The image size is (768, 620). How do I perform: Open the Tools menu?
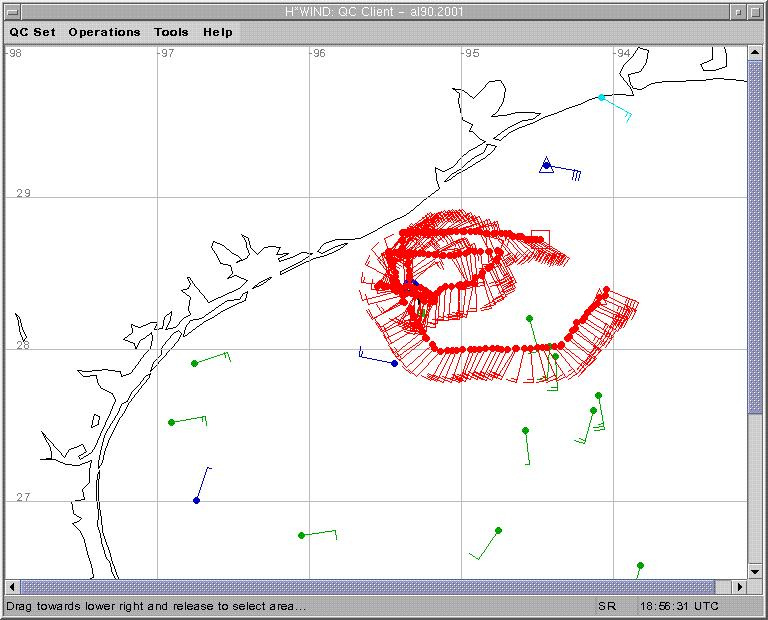pos(171,32)
